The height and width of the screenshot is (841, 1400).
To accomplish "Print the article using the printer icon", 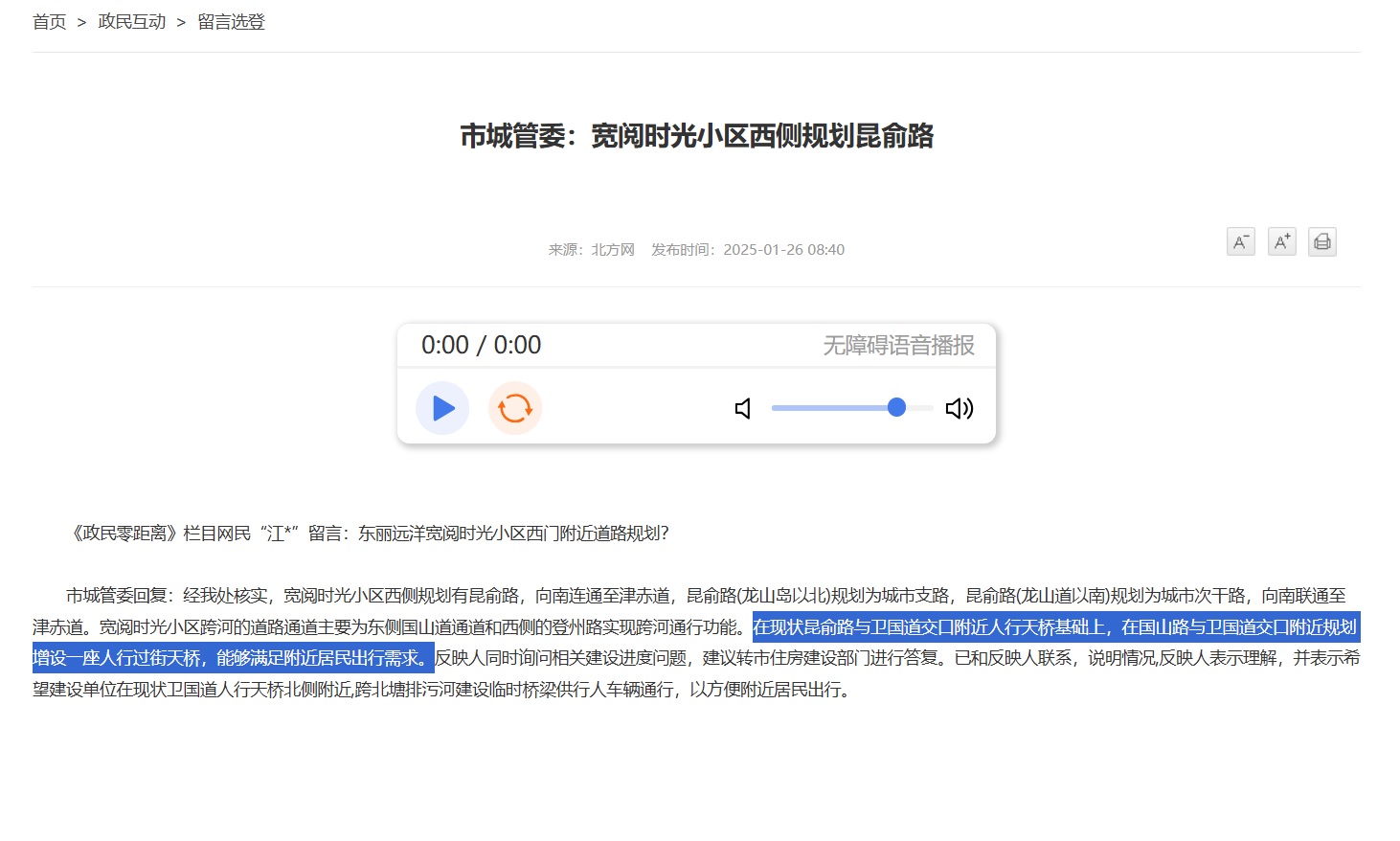I will [x=1322, y=242].
